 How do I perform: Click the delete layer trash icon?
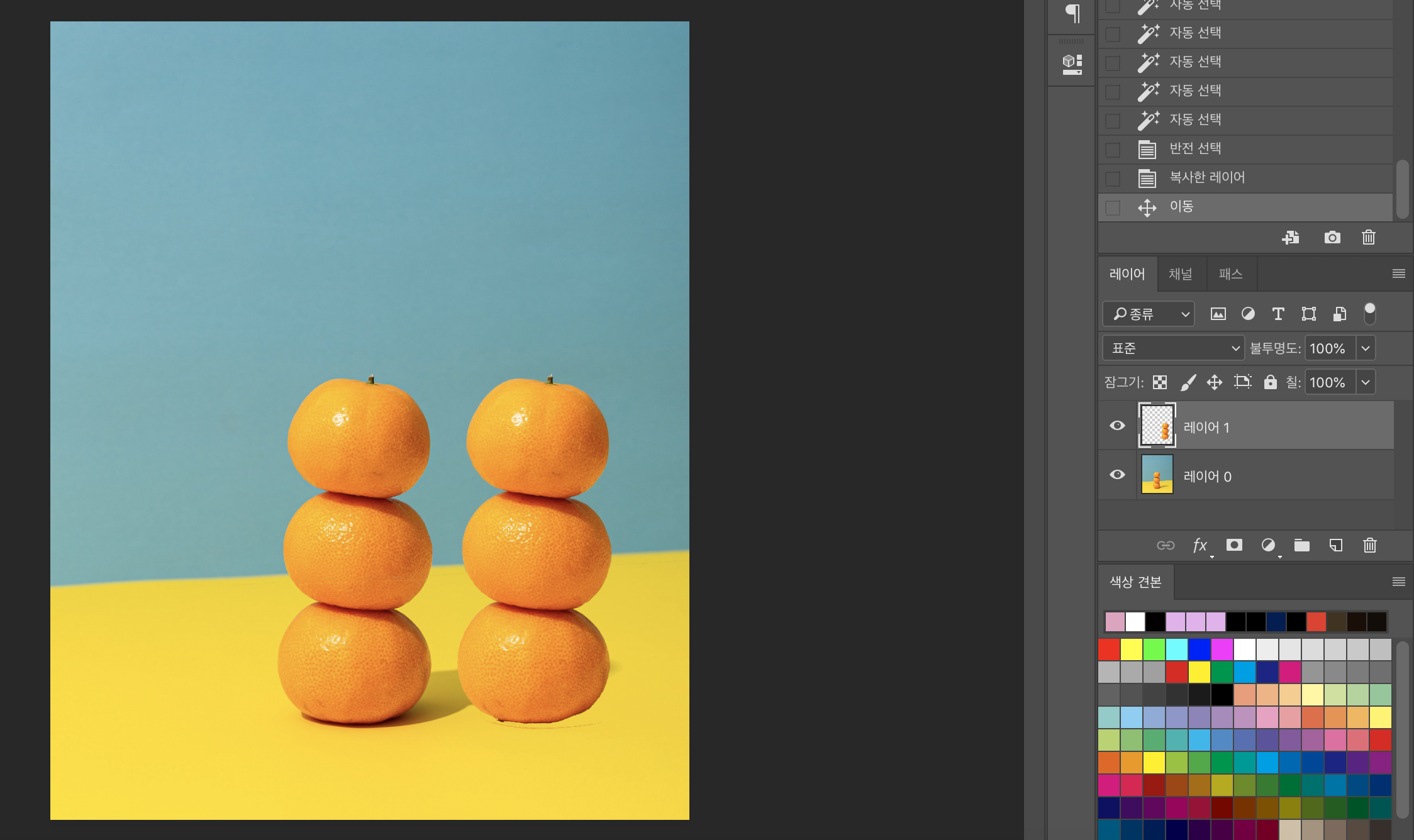pyautogui.click(x=1369, y=545)
